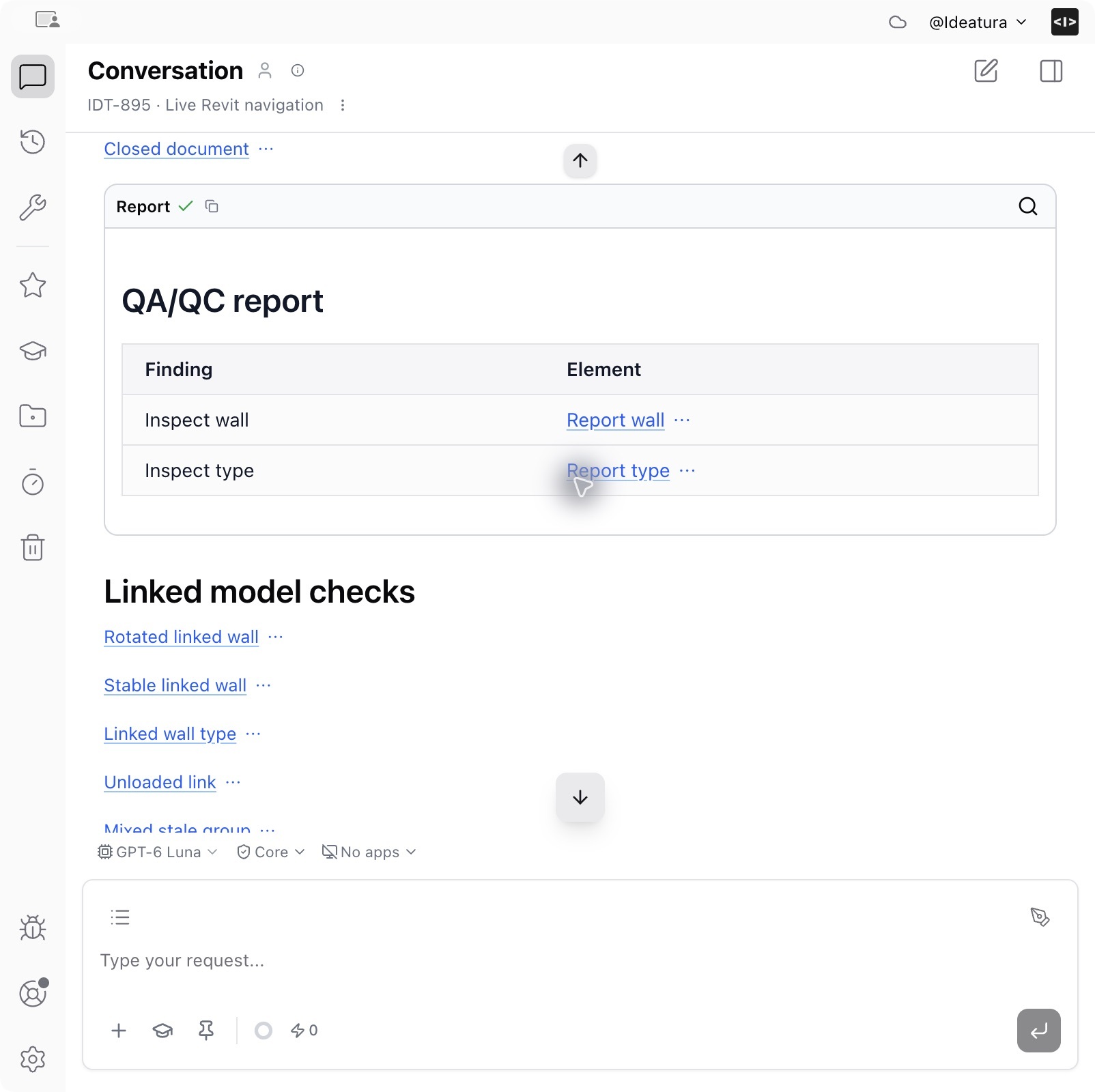Open the tools wrench icon
This screenshot has height=1092, width=1095.
pos(32,207)
